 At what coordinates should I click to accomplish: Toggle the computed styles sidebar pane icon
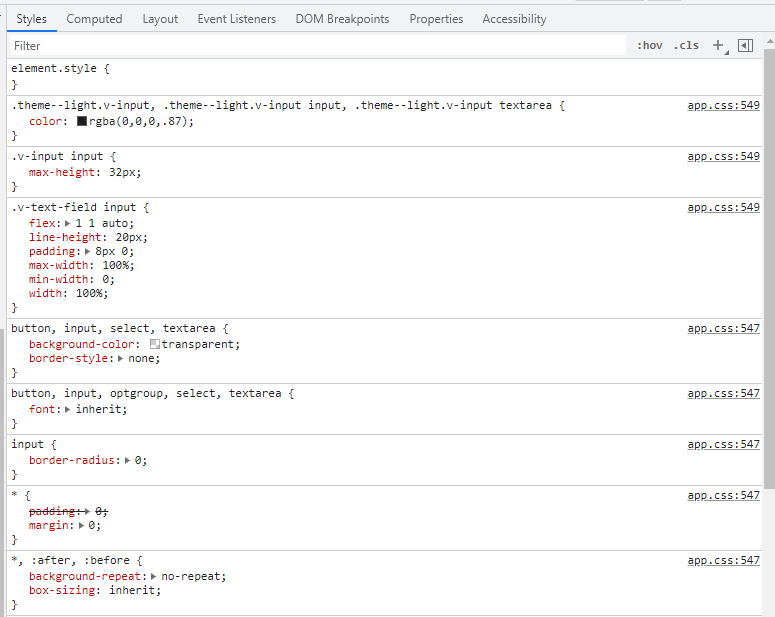(x=745, y=45)
